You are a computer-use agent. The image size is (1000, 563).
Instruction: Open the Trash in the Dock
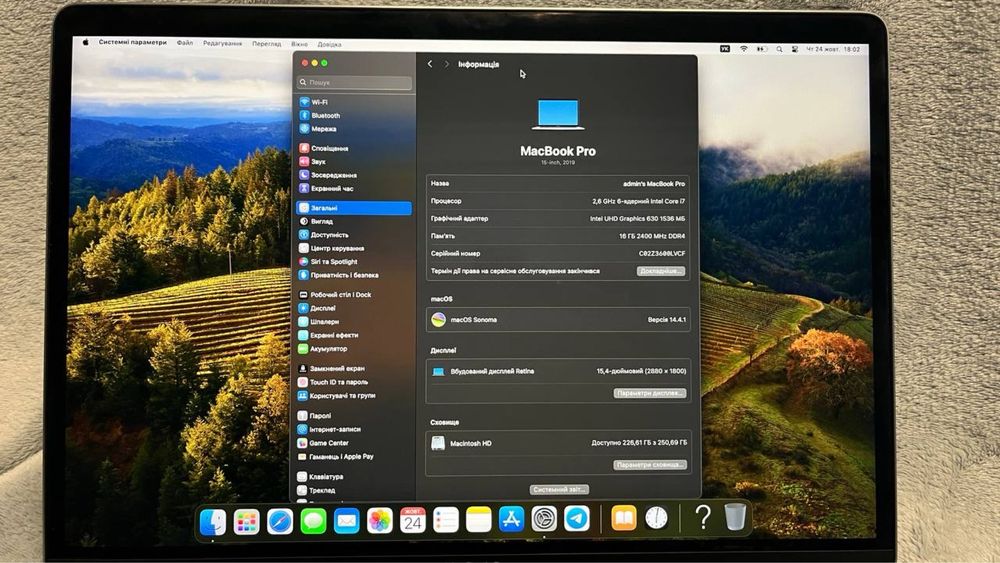coord(735,516)
